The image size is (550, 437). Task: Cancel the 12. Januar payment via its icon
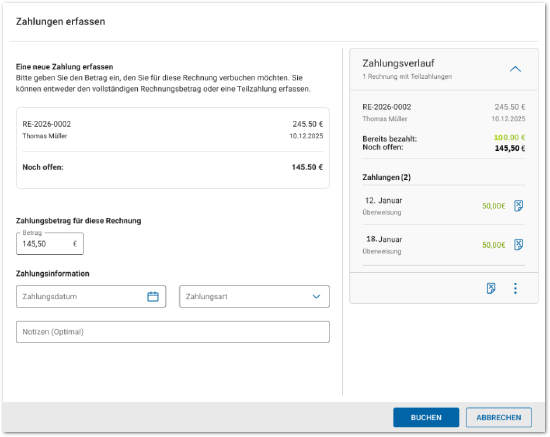point(518,206)
